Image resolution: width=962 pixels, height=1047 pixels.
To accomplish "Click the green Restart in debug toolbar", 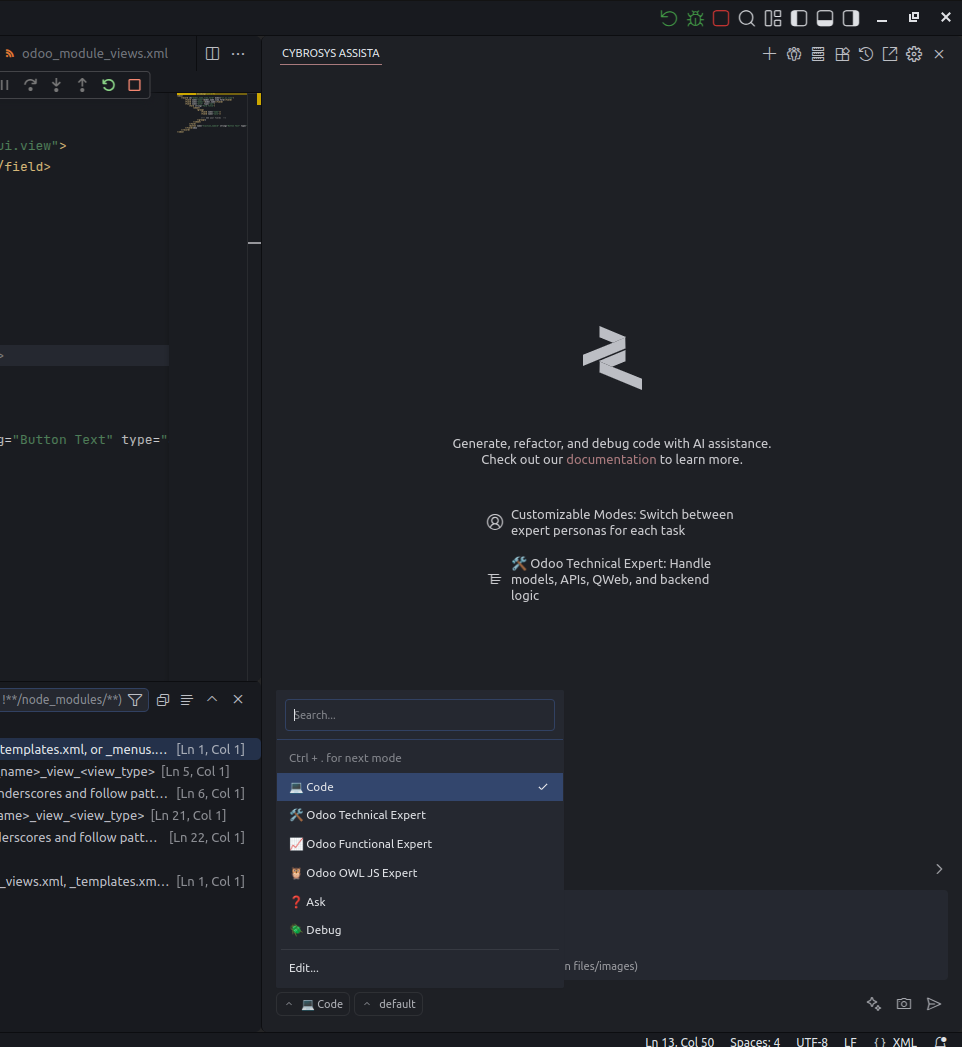I will click(108, 85).
